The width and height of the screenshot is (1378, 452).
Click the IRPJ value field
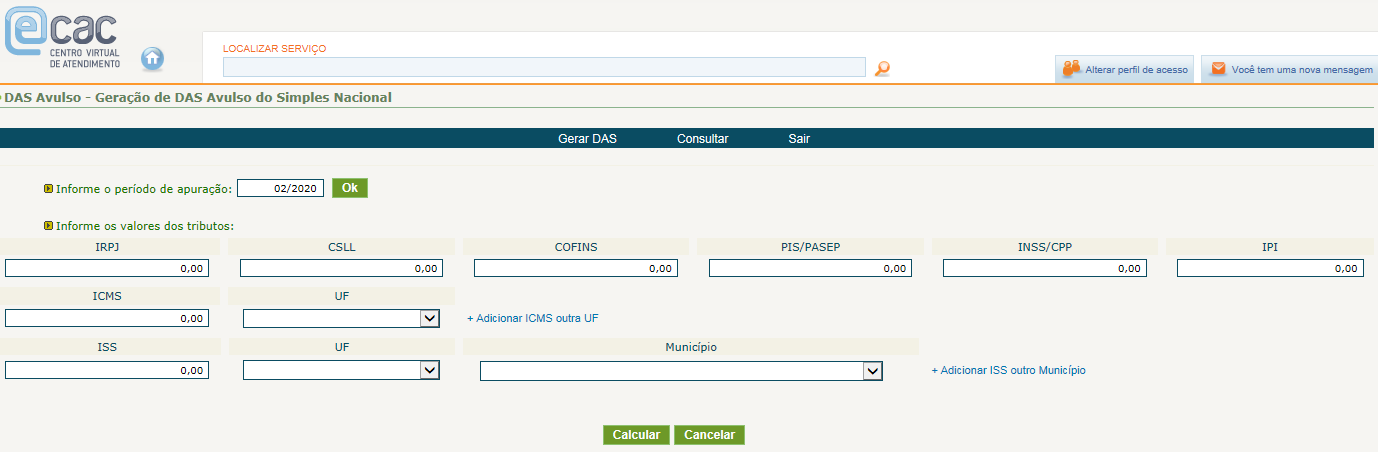coord(107,268)
